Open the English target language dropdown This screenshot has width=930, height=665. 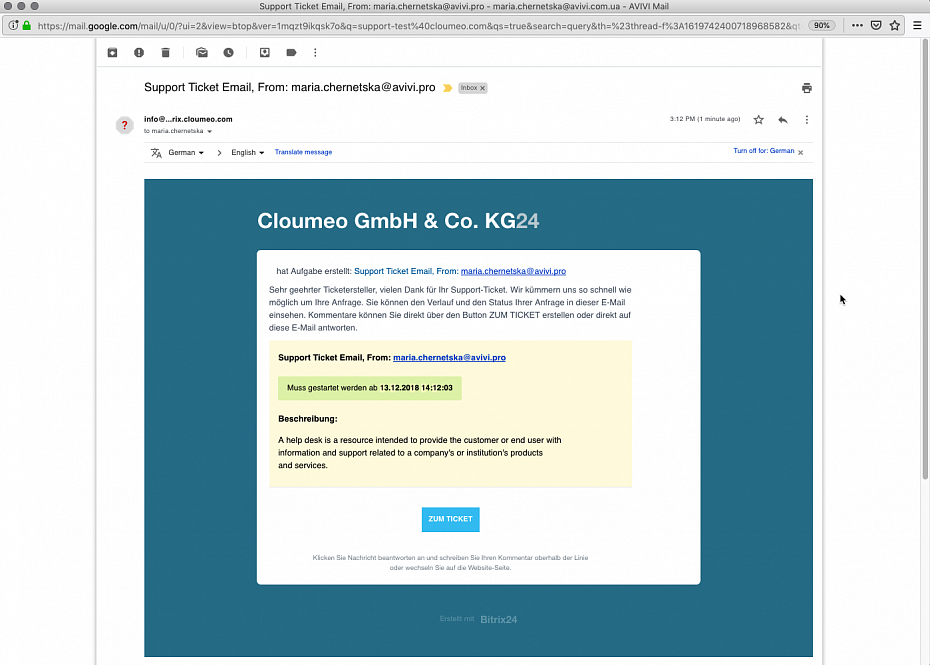247,152
